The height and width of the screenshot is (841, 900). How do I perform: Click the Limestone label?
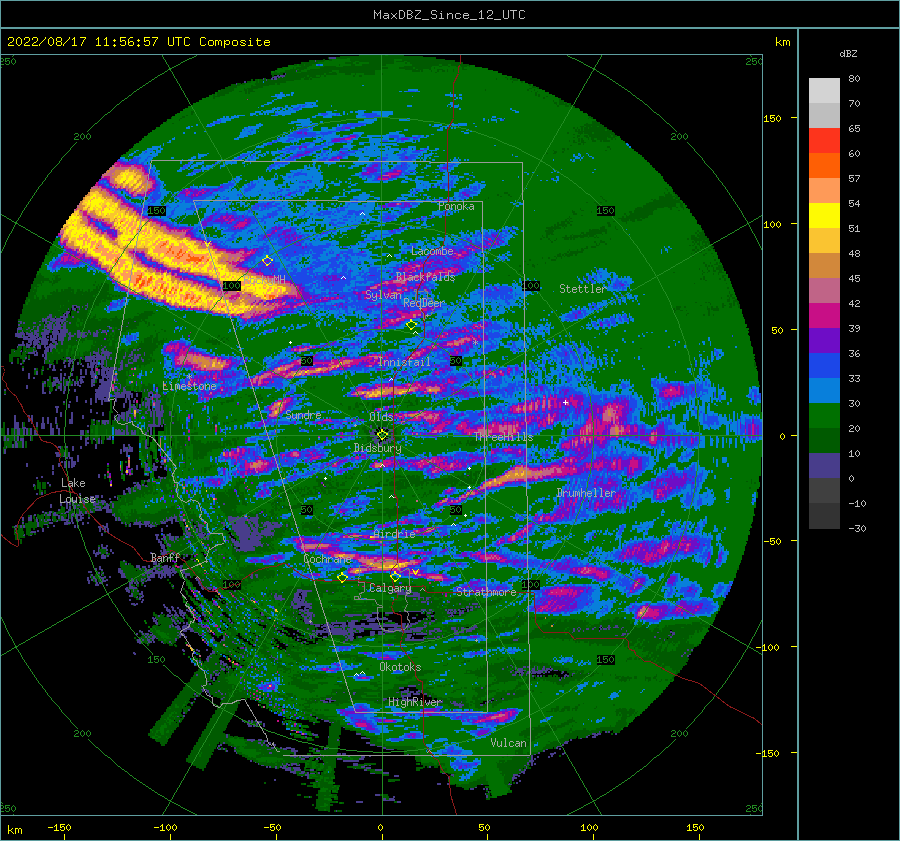(189, 386)
